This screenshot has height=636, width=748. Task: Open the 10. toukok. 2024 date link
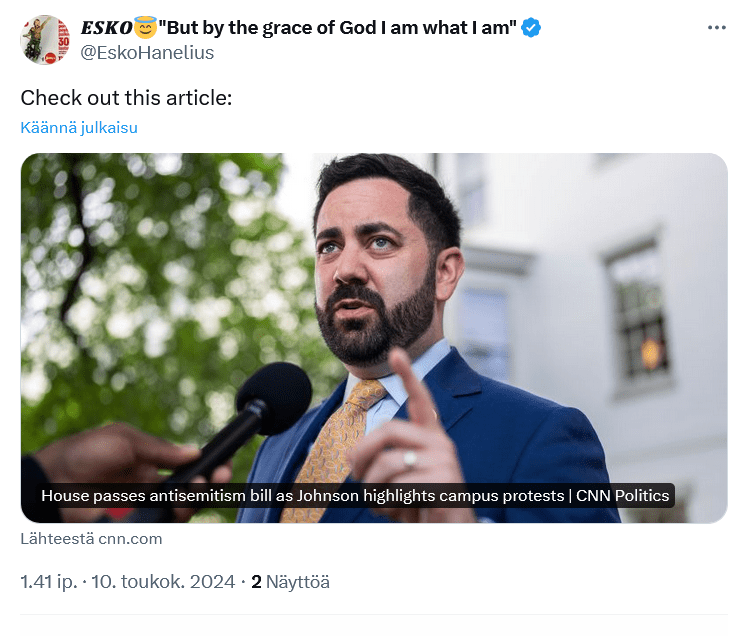[163, 581]
